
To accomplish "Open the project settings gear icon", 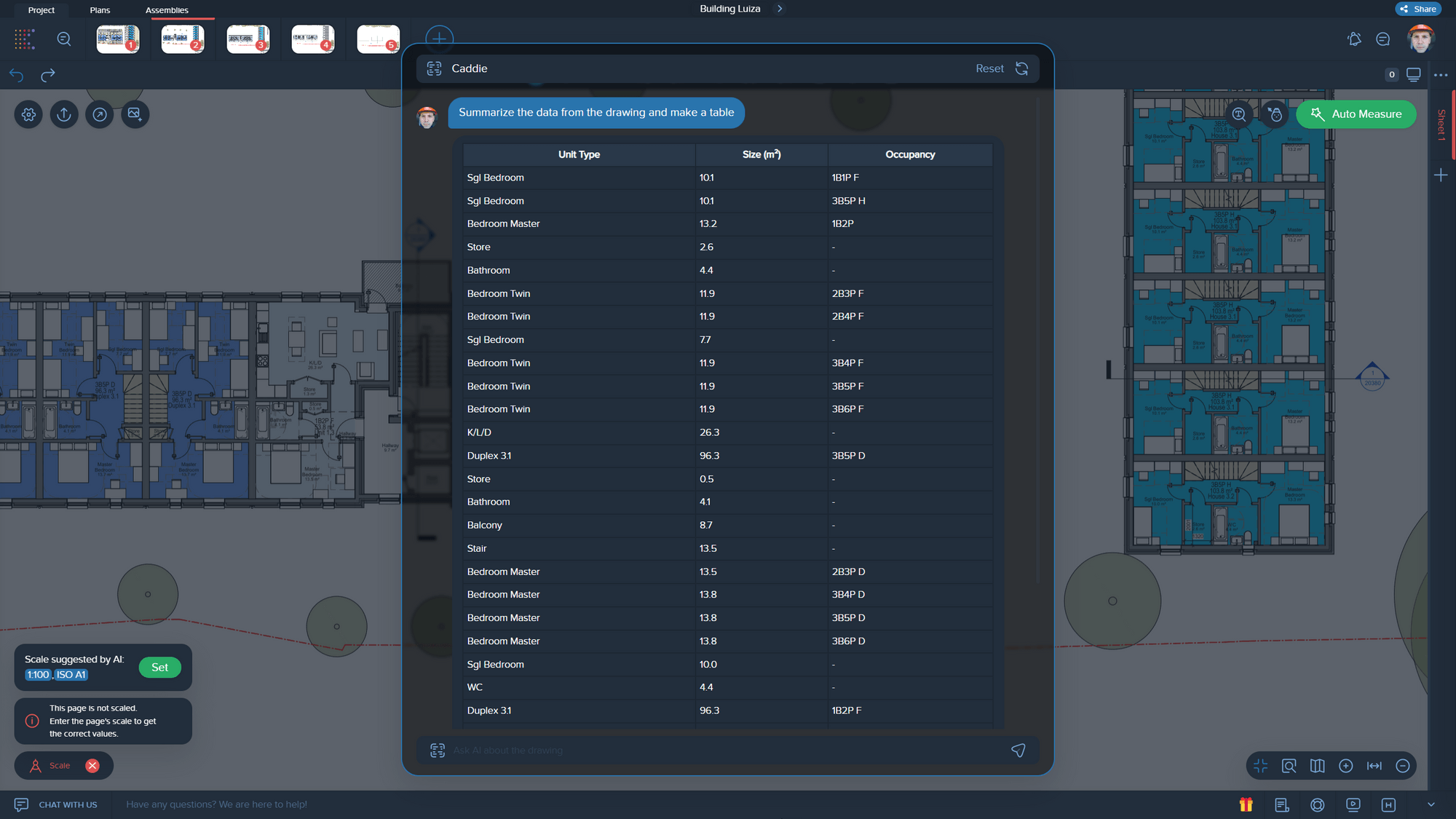I will click(28, 114).
